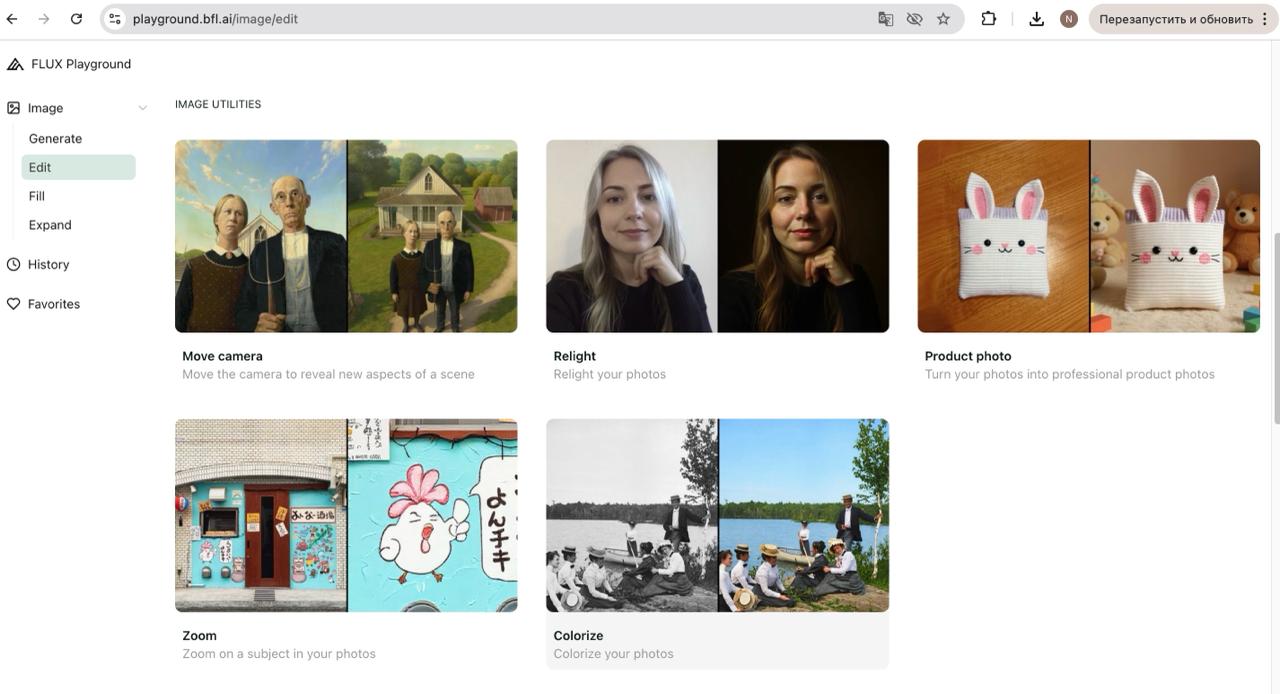View site information in address bar
The height and width of the screenshot is (694, 1280).
[x=115, y=19]
